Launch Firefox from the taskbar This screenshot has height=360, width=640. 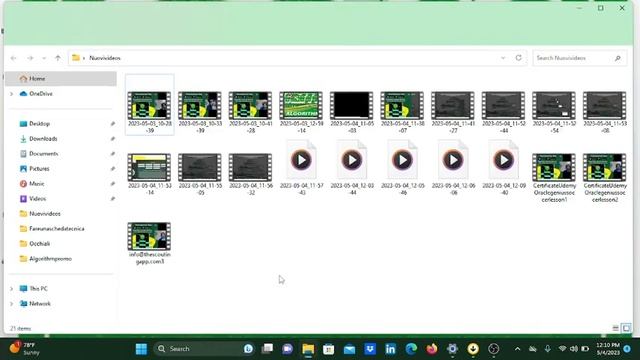coord(431,349)
